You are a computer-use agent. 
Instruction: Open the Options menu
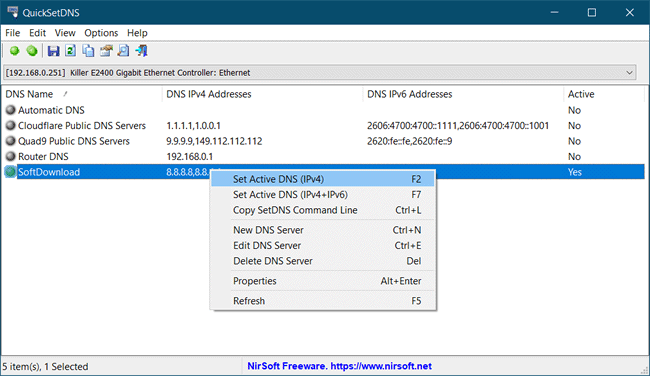(x=101, y=33)
